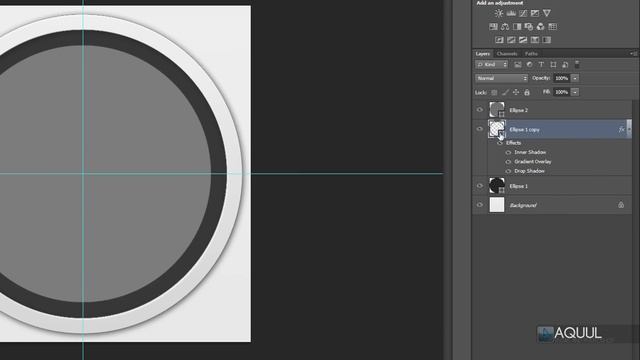Select the Ellipse 1 copy layer thumbnail
Viewport: 640px width, 360px height.
(497, 129)
